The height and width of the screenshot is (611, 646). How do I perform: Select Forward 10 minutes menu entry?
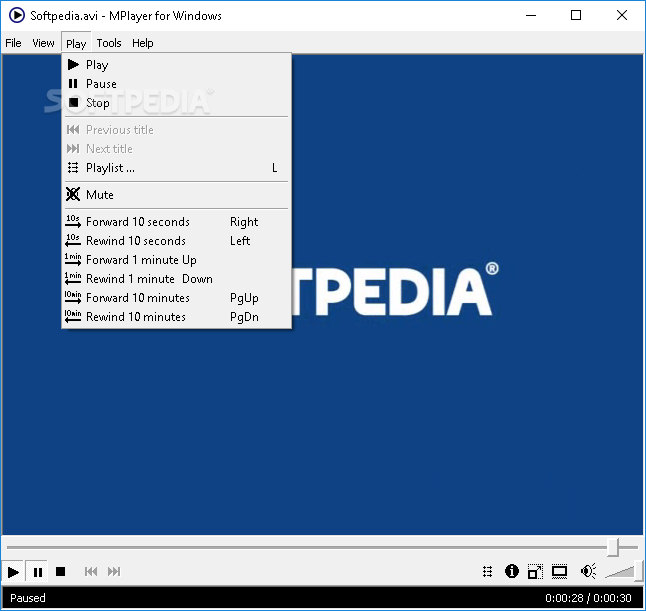[176, 297]
